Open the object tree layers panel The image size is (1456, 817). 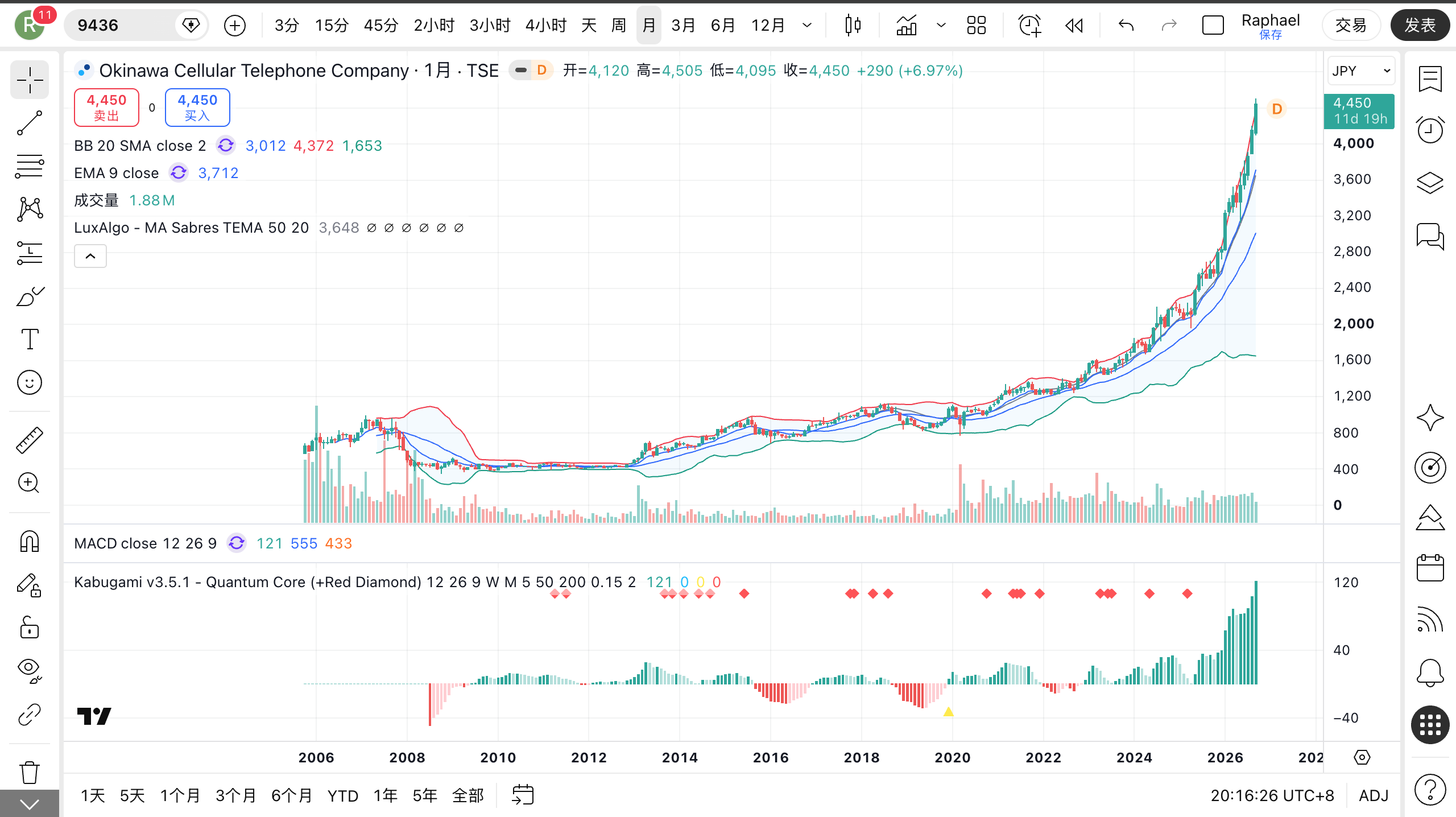(1430, 183)
